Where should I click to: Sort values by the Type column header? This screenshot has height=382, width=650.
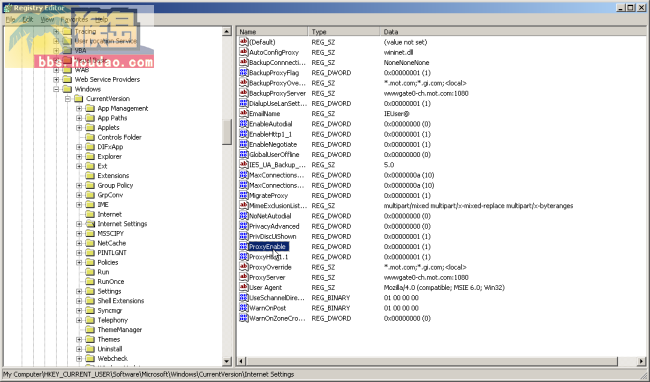coord(344,31)
